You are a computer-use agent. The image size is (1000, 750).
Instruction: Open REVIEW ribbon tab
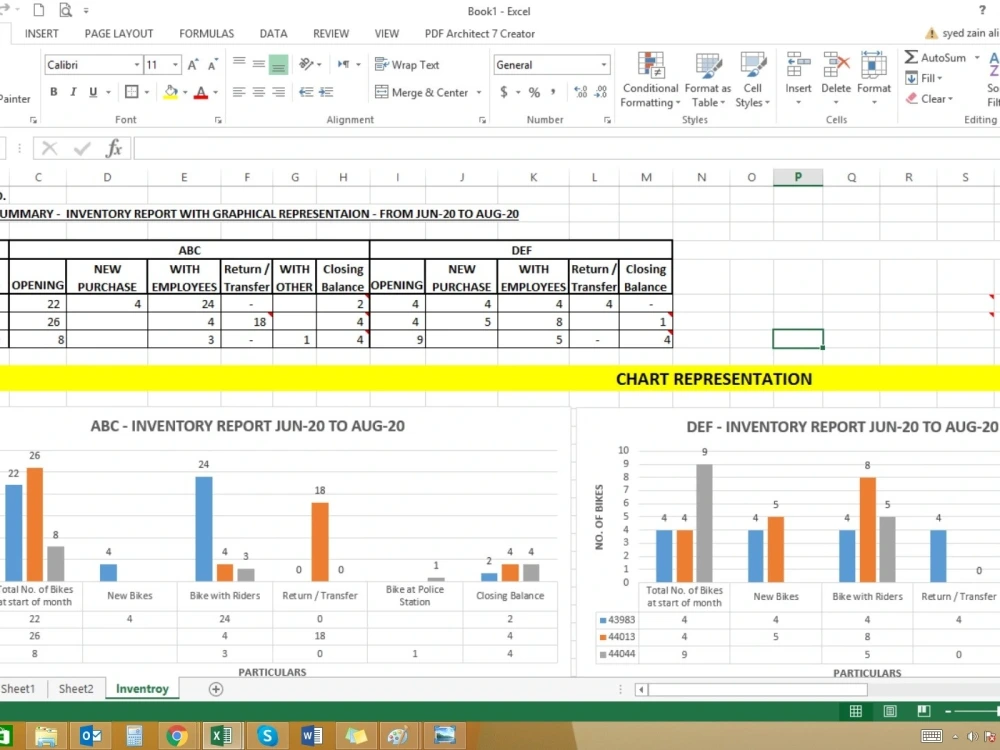(x=331, y=34)
